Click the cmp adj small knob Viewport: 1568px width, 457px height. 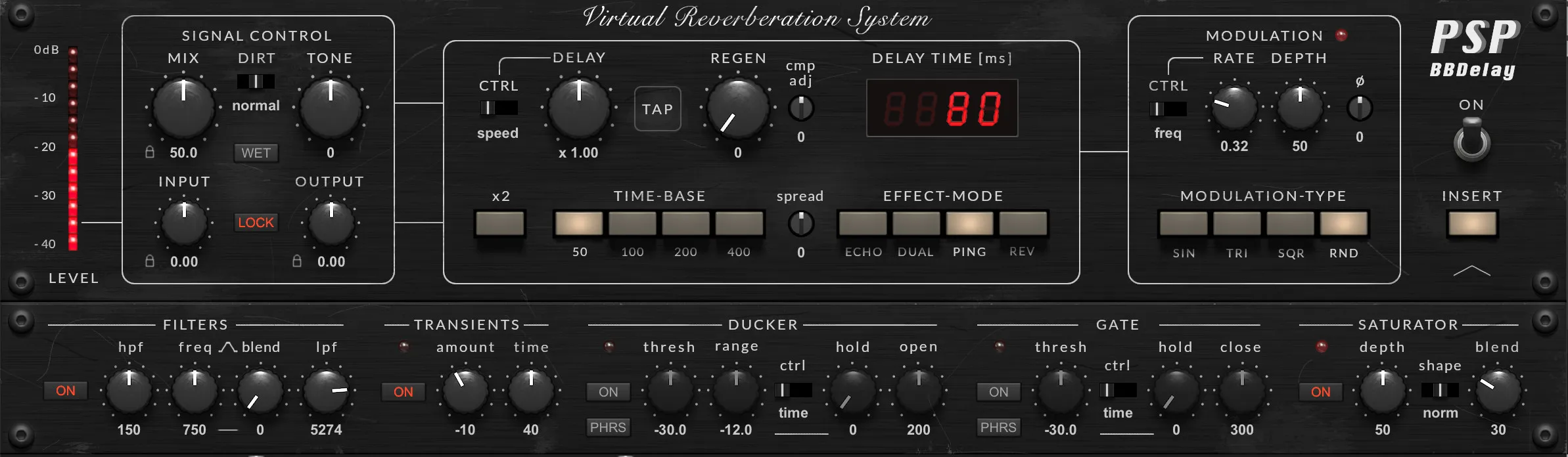tap(800, 108)
